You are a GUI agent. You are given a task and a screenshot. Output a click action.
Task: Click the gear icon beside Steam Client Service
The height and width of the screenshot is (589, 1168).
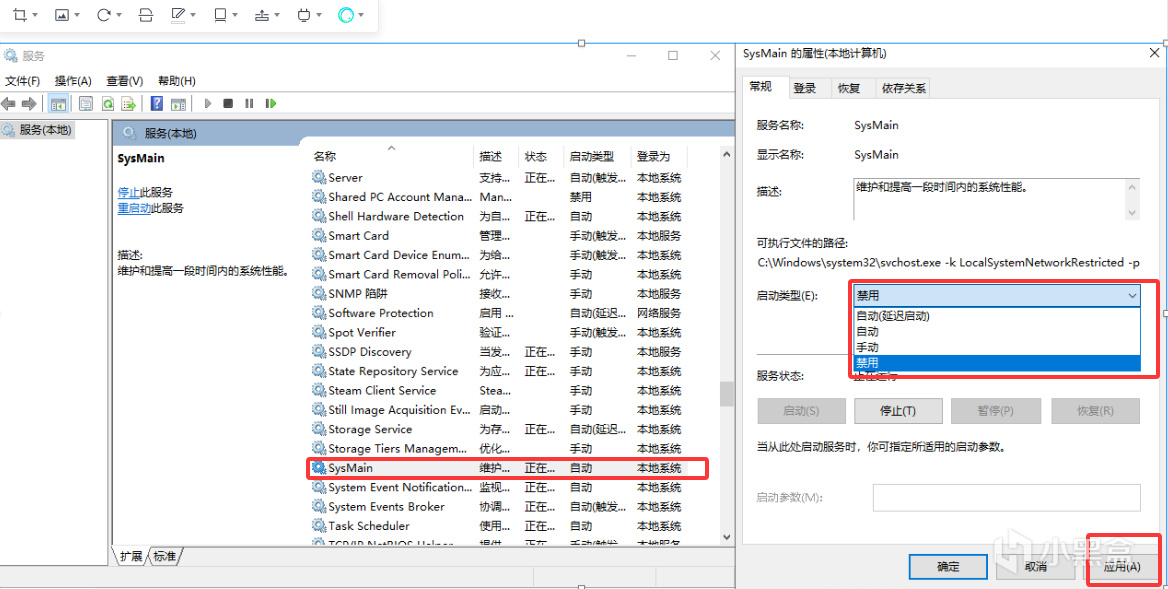319,391
